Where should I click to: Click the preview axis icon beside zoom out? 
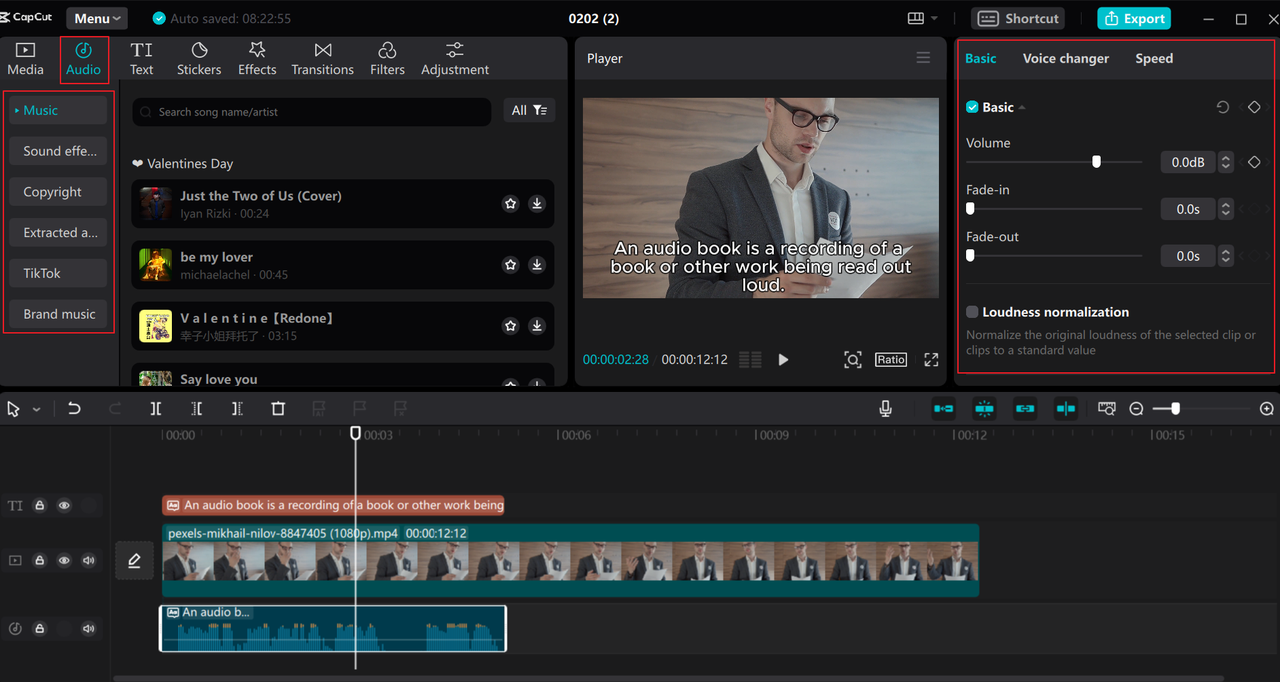(1106, 409)
